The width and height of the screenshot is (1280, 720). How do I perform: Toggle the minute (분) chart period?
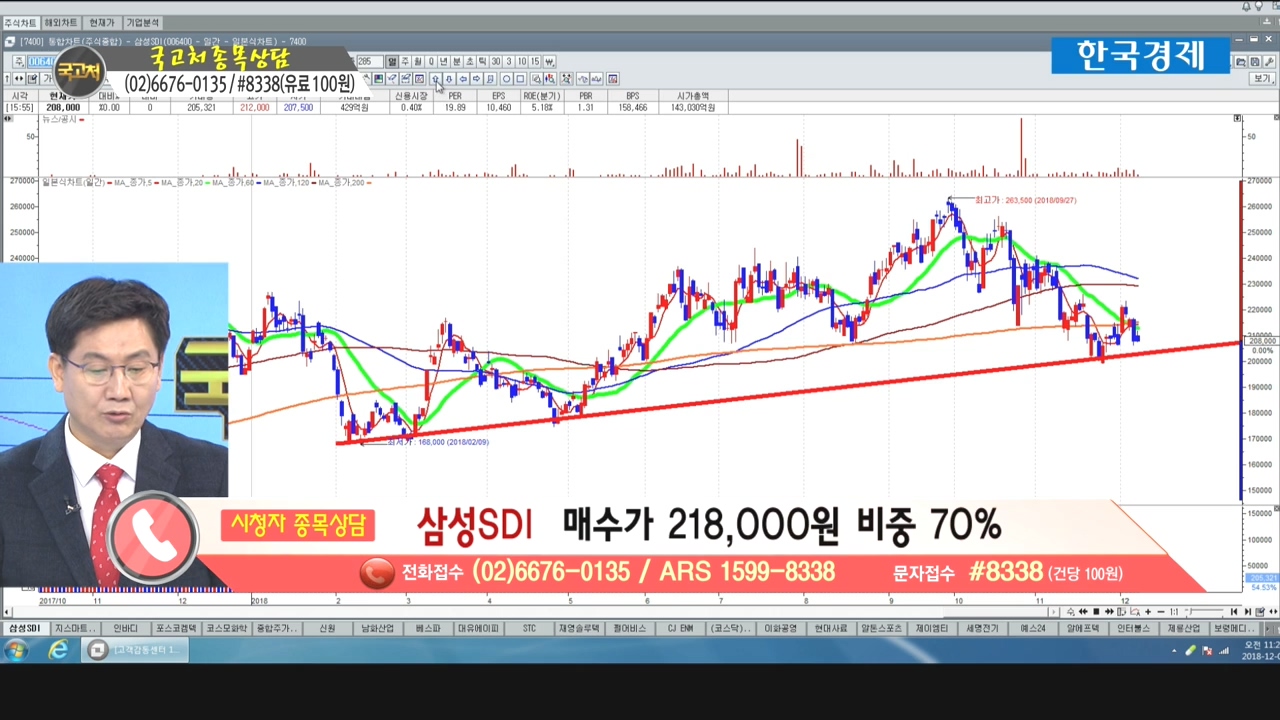(457, 62)
